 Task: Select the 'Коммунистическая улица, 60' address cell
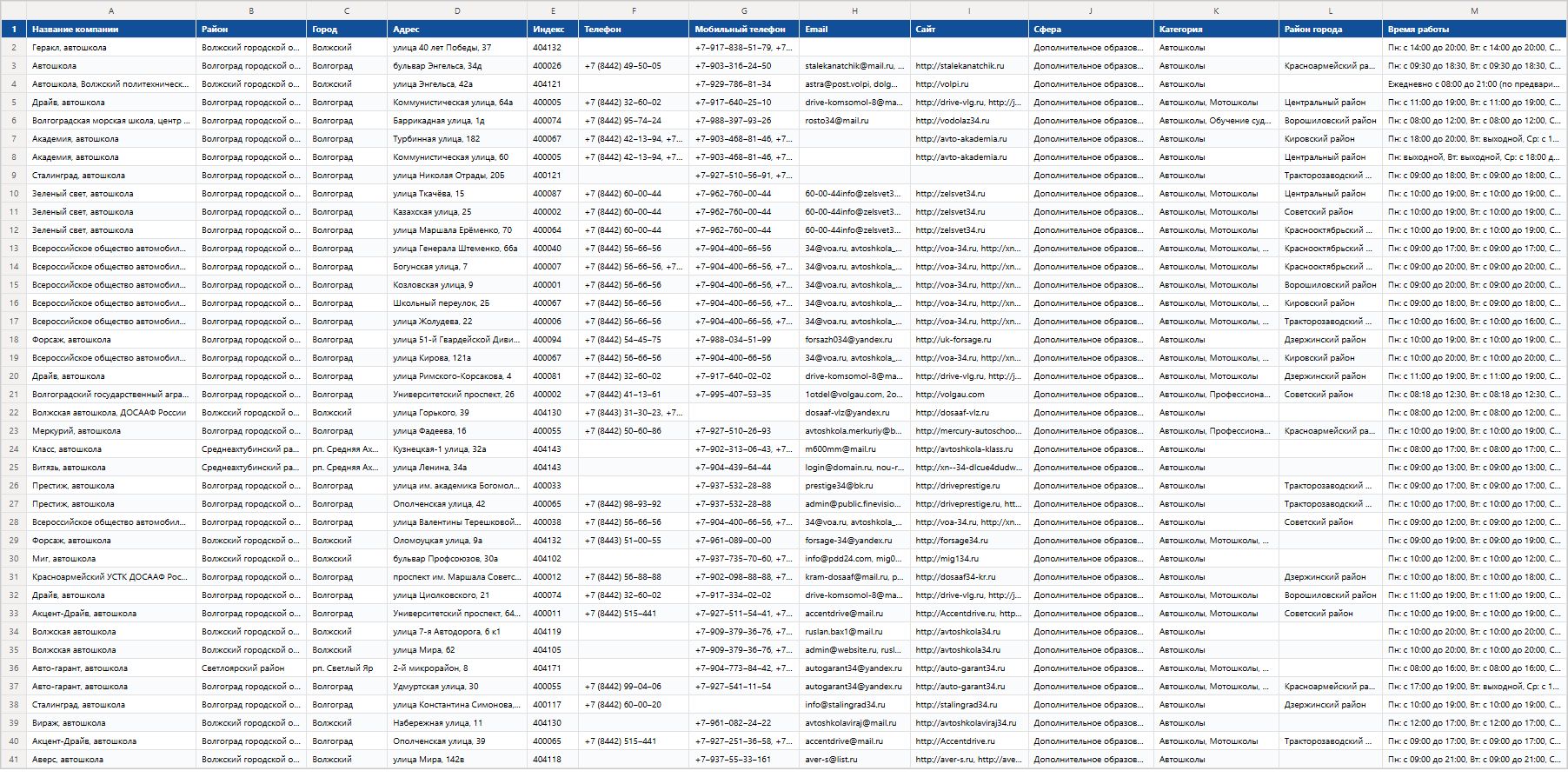(457, 157)
